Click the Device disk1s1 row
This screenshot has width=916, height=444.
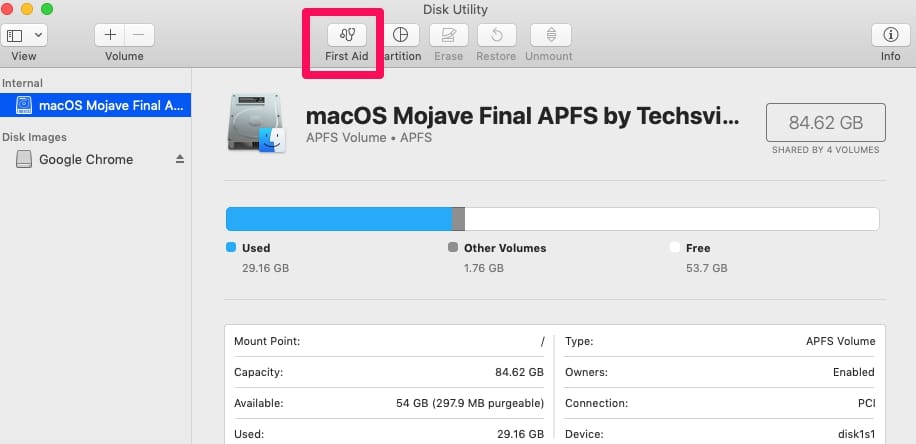720,434
